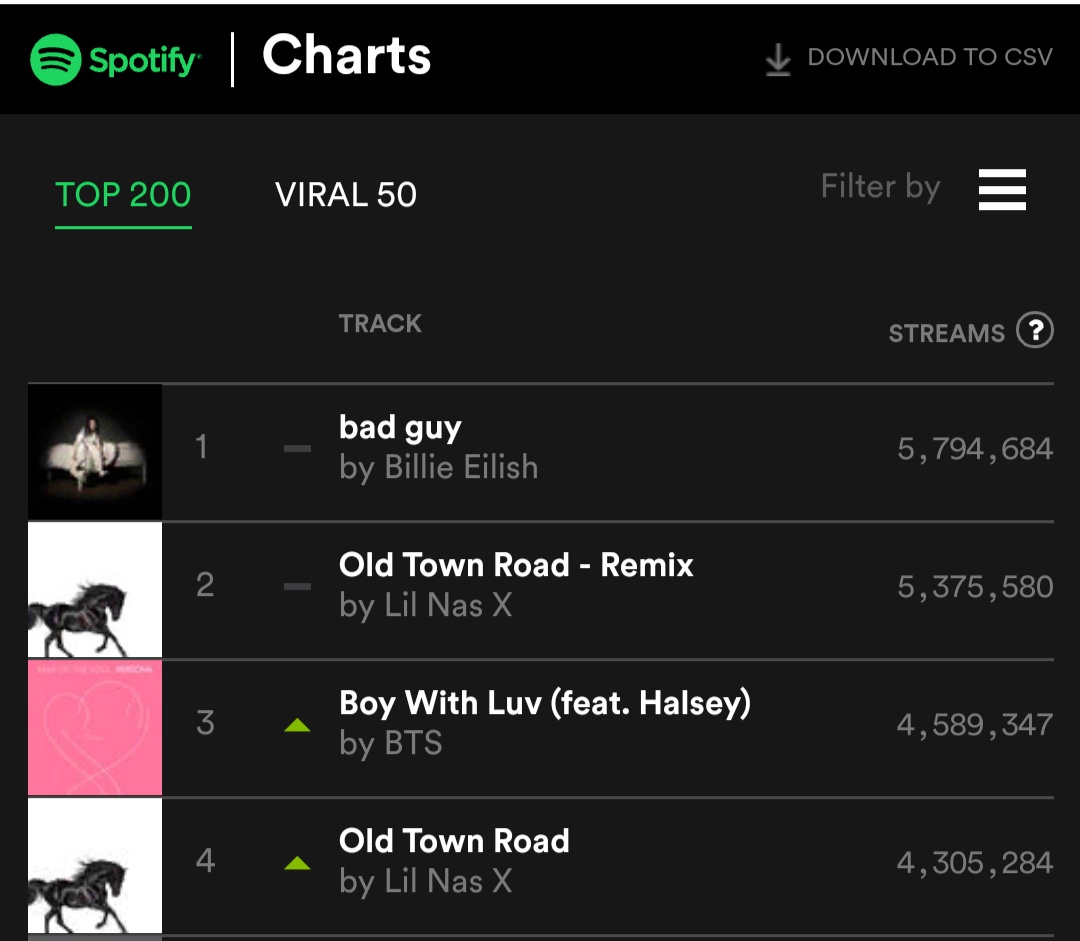Click dash indicator beside Old Town Road - Remix
The width and height of the screenshot is (1080, 941).
coord(297,587)
